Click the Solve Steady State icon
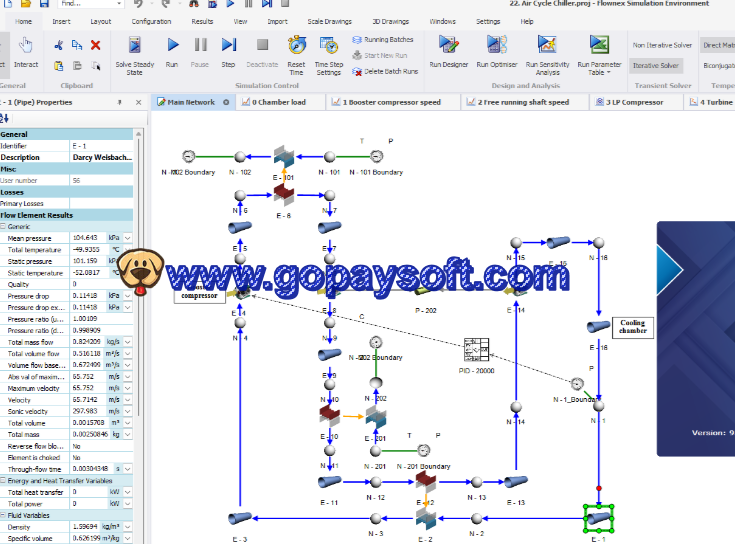The image size is (735, 544). pos(135,45)
